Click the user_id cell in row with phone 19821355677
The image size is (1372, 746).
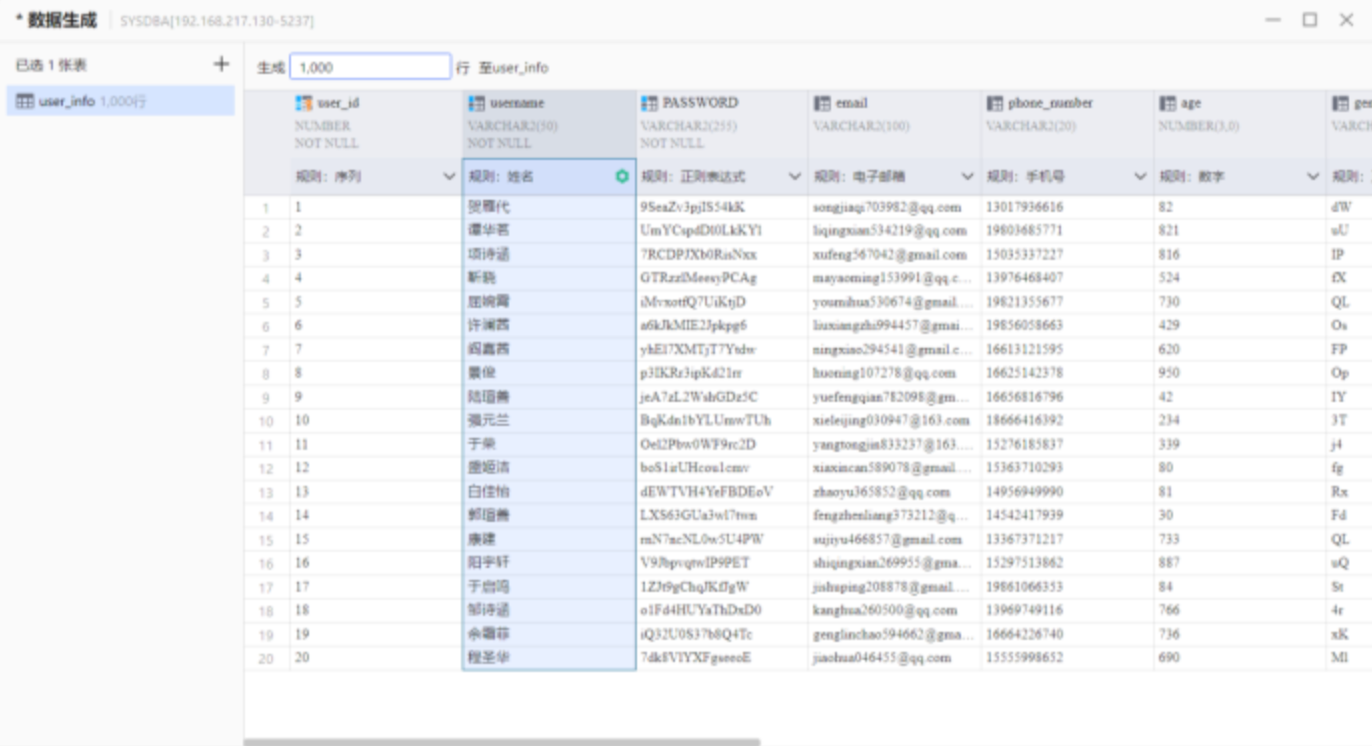pos(376,302)
